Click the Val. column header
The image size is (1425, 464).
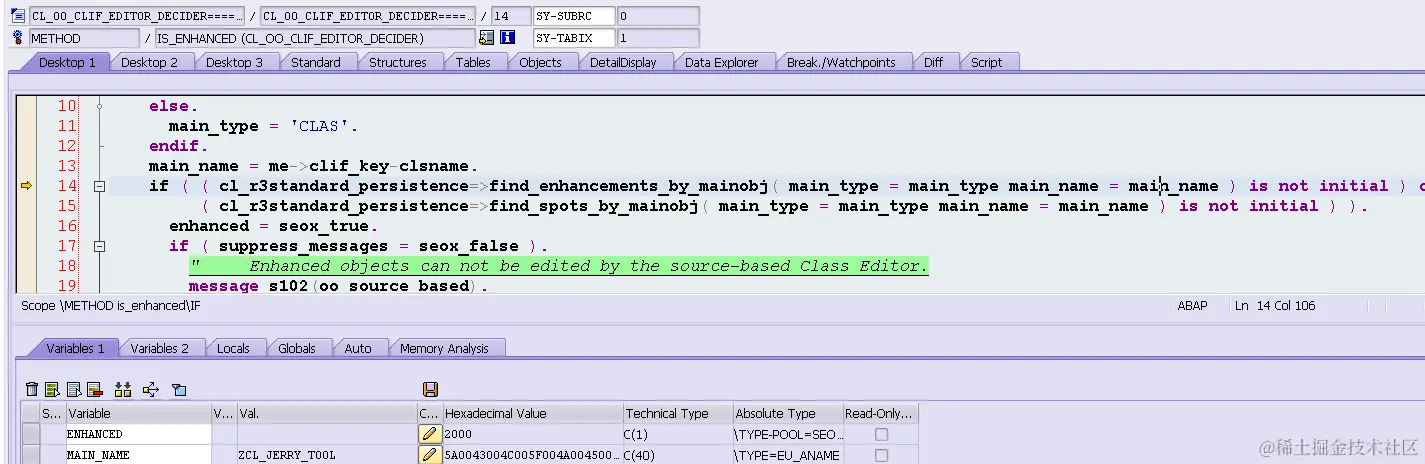pos(326,413)
